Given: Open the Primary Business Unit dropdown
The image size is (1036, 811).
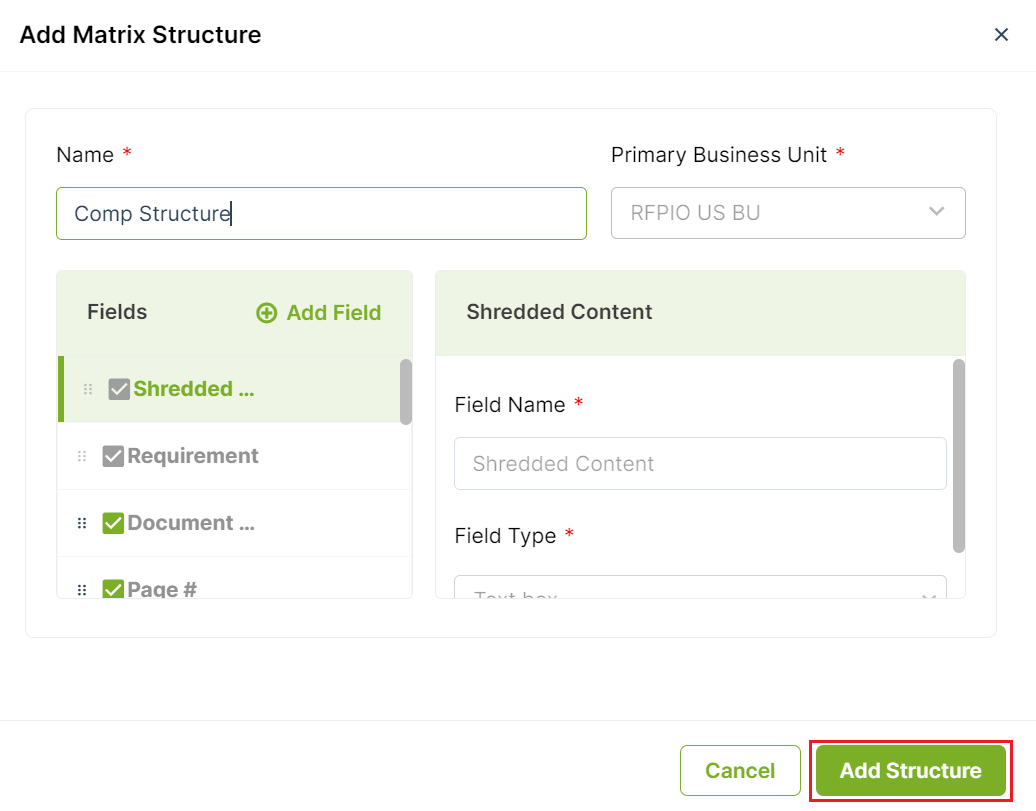Looking at the screenshot, I should point(788,213).
